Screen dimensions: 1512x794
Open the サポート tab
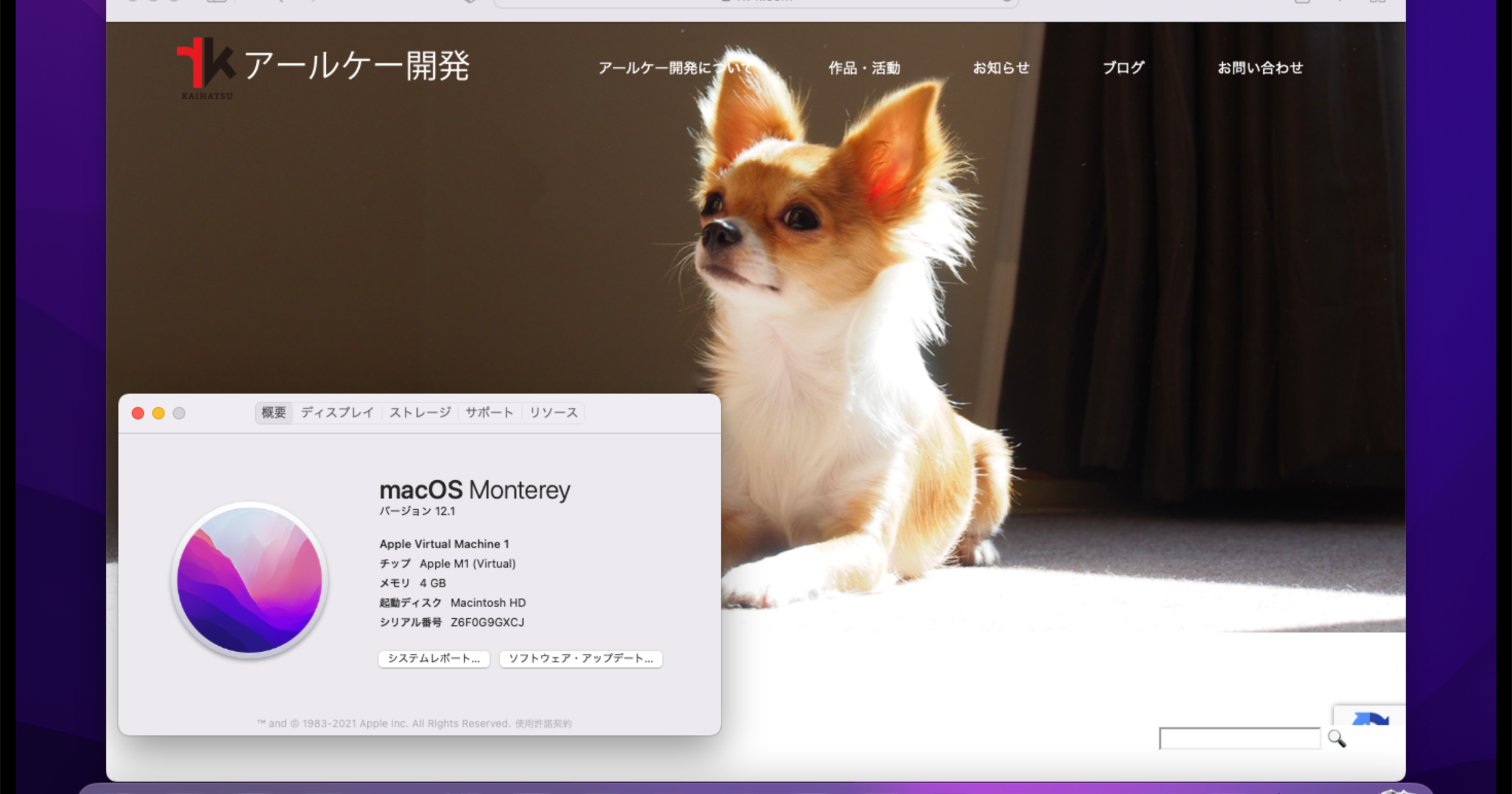point(490,413)
